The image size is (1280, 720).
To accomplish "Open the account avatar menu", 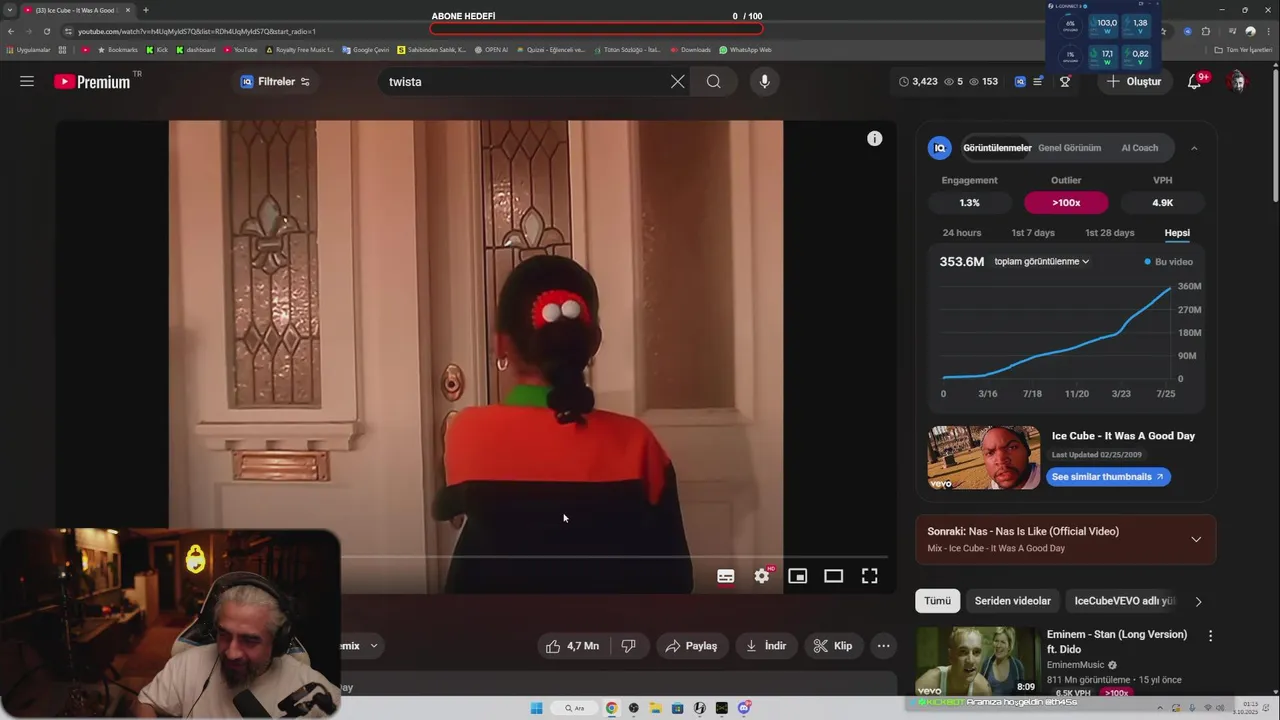I will click(x=1237, y=81).
